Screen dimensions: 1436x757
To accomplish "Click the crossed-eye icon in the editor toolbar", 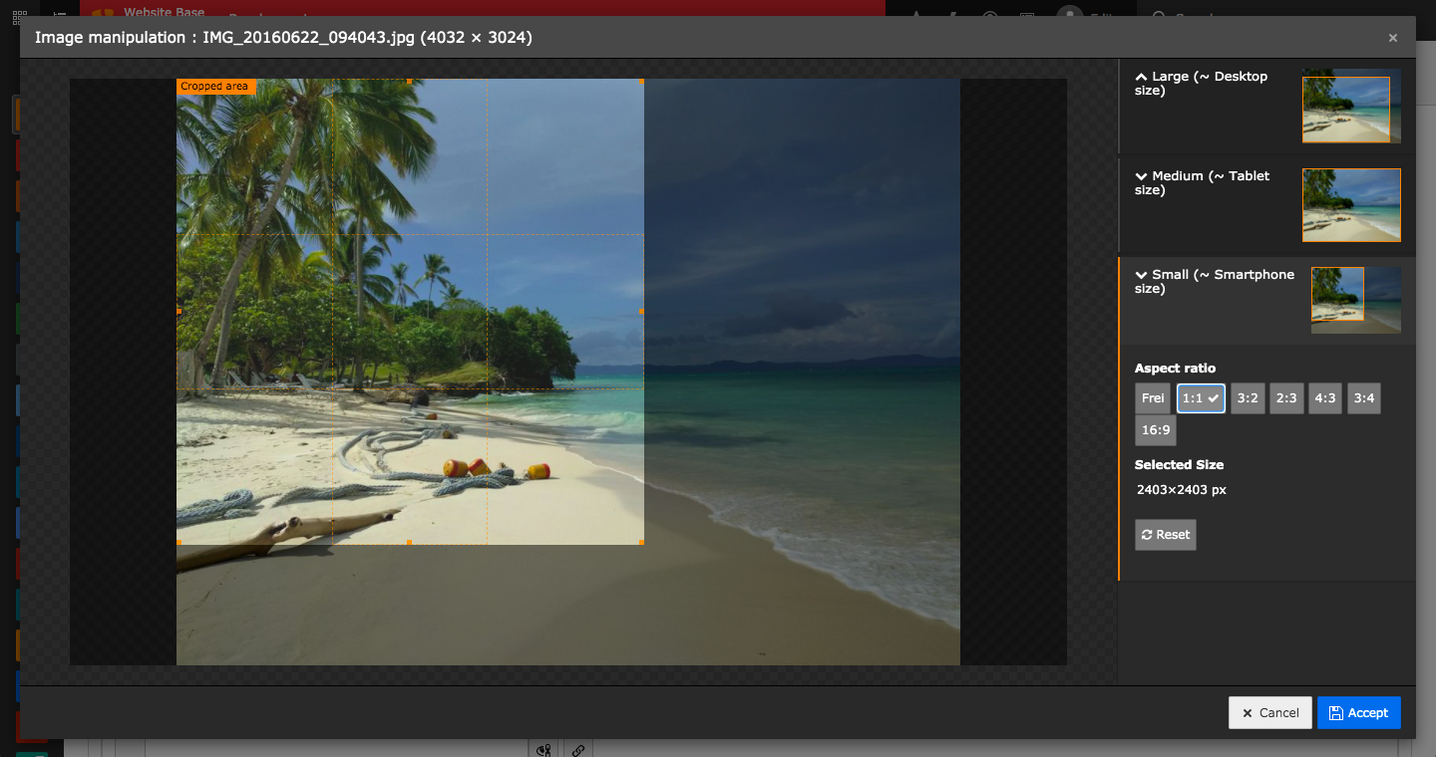I will coord(543,748).
